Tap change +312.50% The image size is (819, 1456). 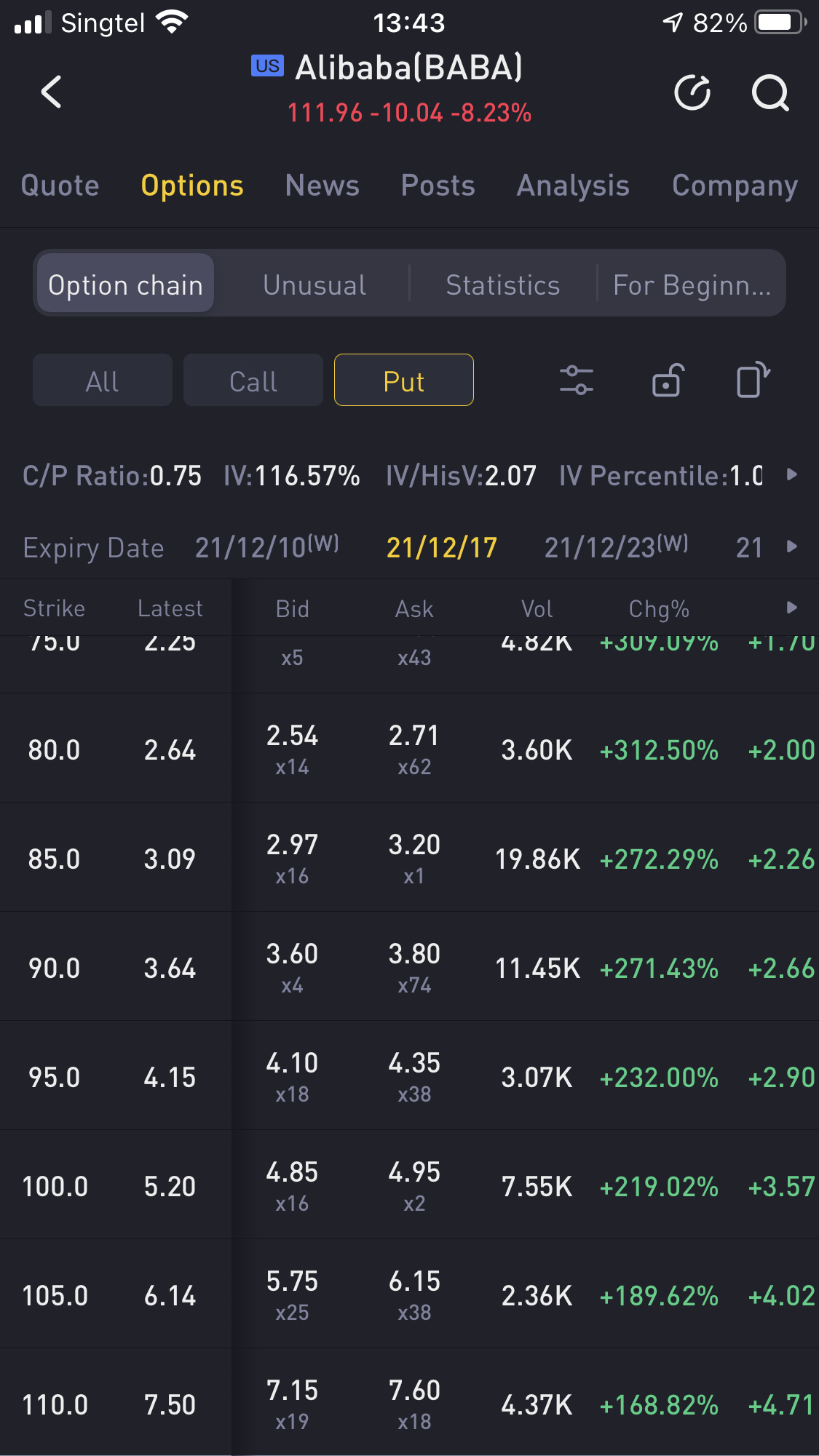coord(659,750)
